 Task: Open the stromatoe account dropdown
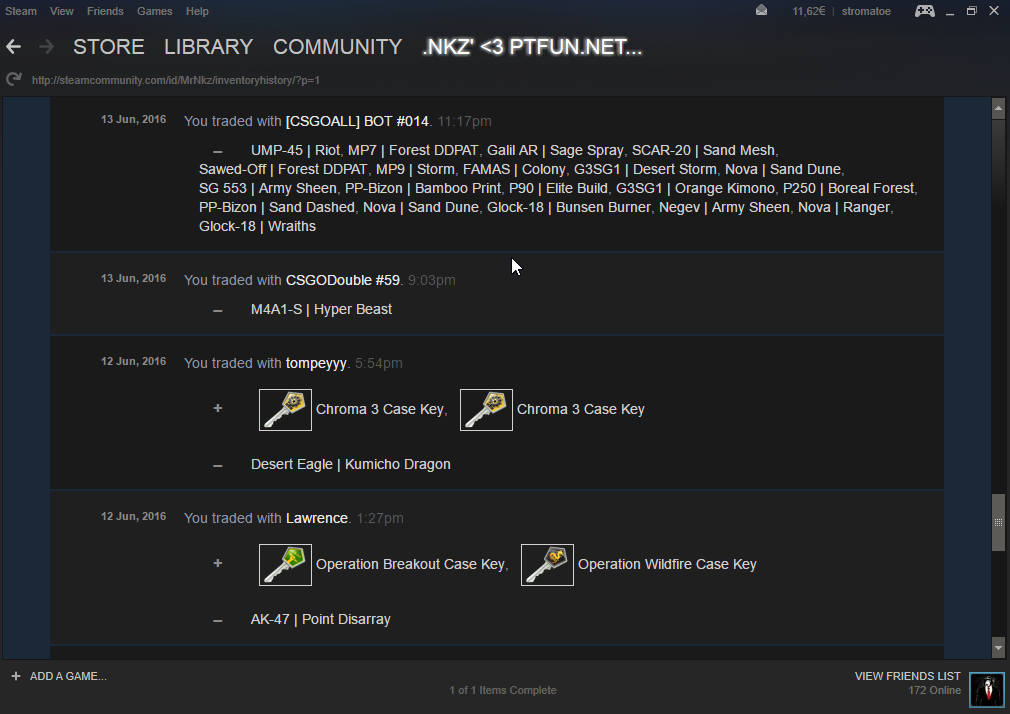pyautogui.click(x=868, y=11)
